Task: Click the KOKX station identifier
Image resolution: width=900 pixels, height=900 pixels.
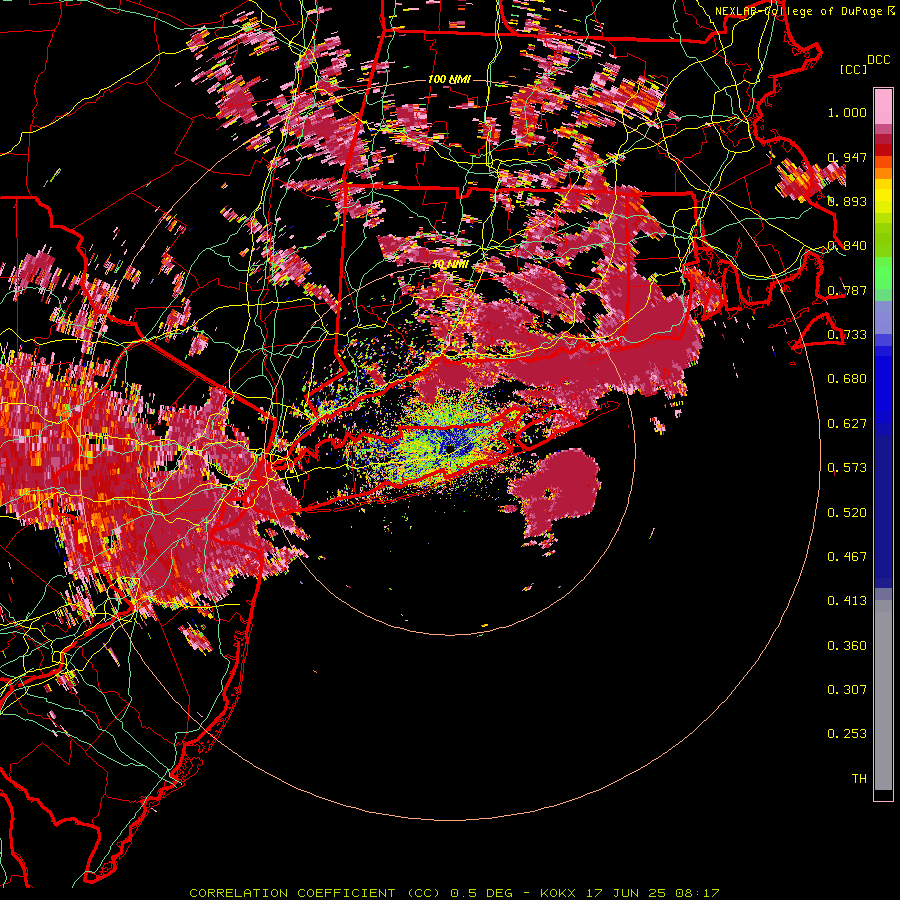Action: [558, 893]
